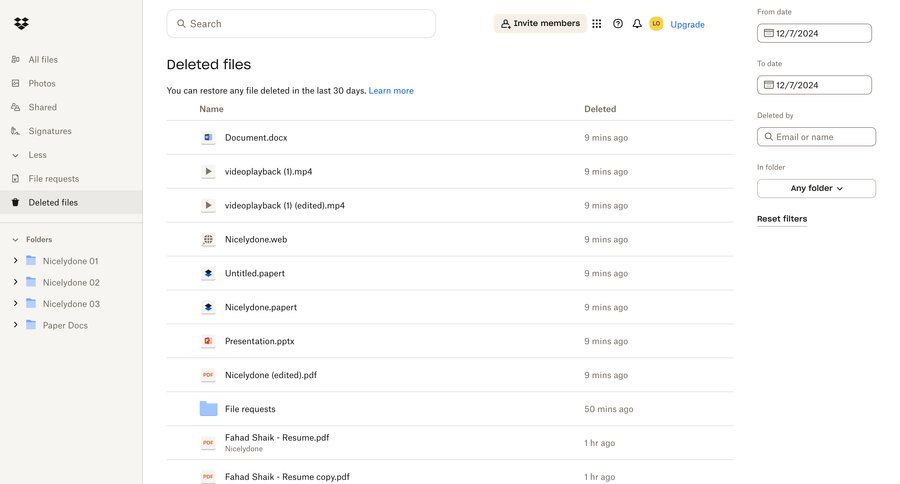The width and height of the screenshot is (900, 484).
Task: Click the PDF icon beside Fahad Shaik - Resume copy.pdf
Action: point(208,477)
